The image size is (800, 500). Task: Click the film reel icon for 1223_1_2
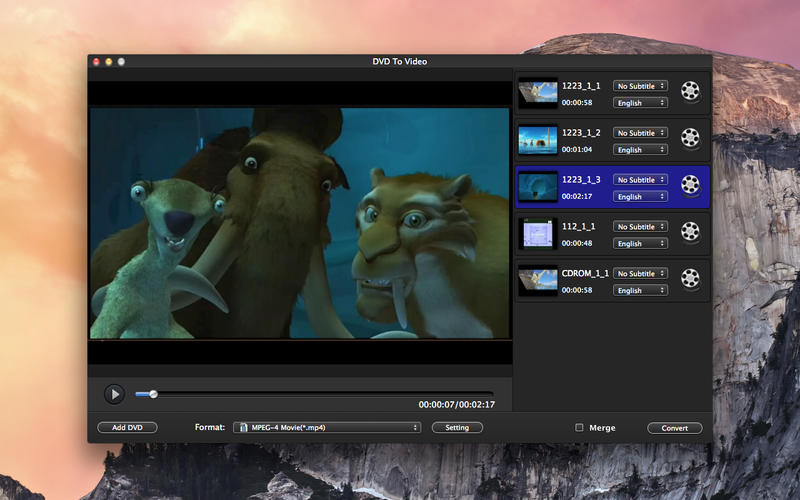(690, 138)
